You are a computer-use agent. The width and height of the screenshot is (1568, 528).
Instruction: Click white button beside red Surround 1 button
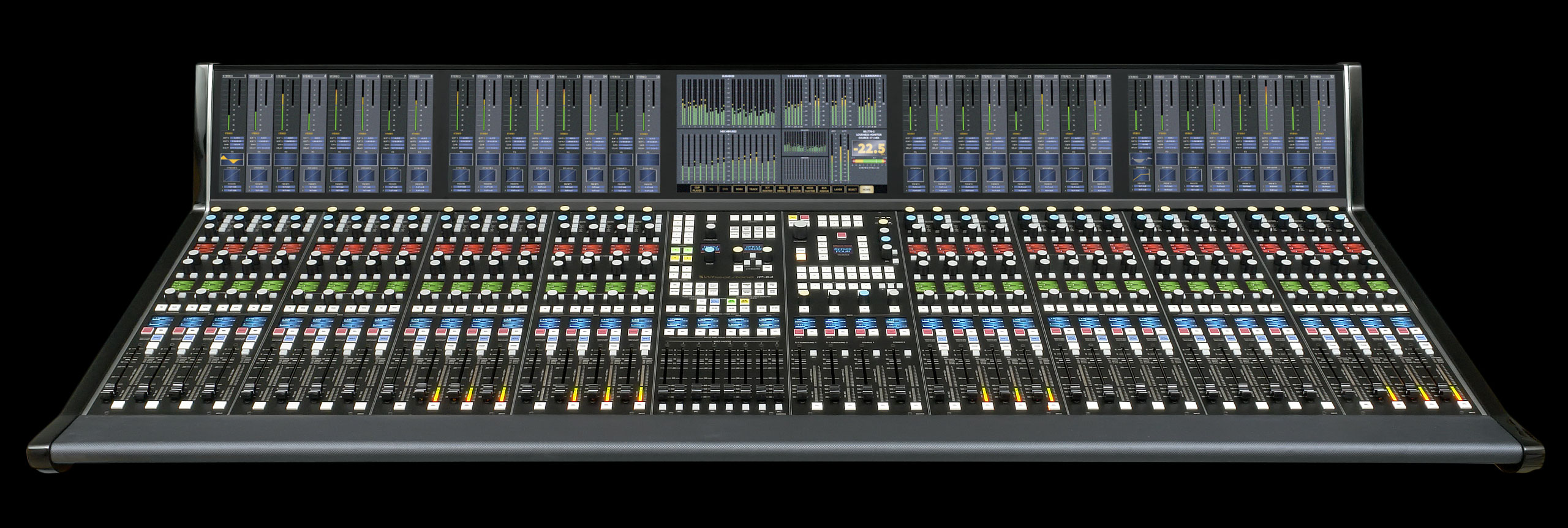(812, 332)
